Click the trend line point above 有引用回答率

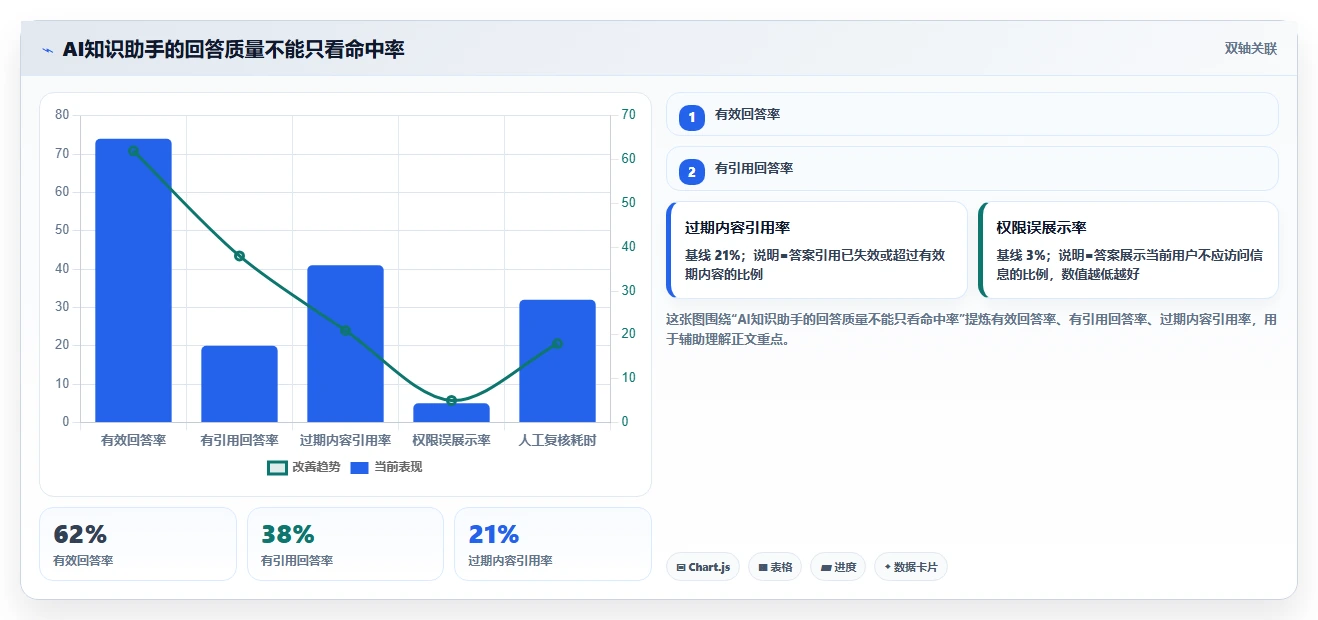click(239, 256)
